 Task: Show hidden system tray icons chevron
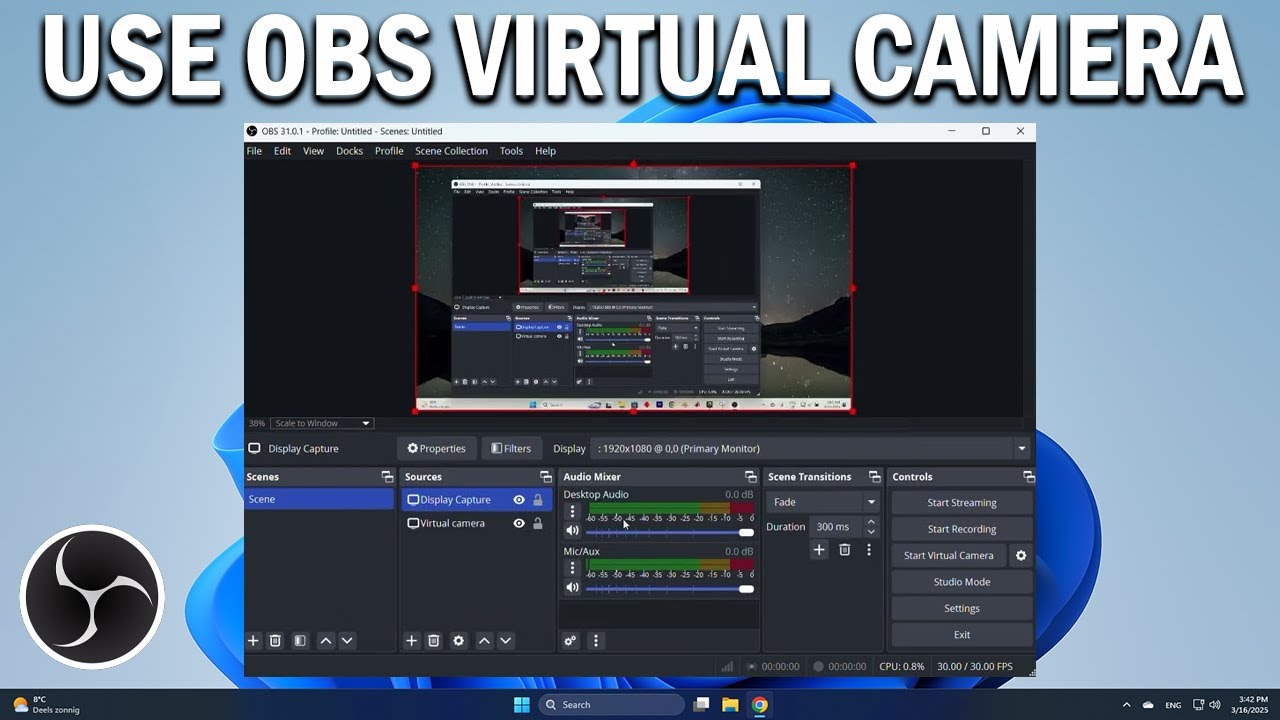1127,705
